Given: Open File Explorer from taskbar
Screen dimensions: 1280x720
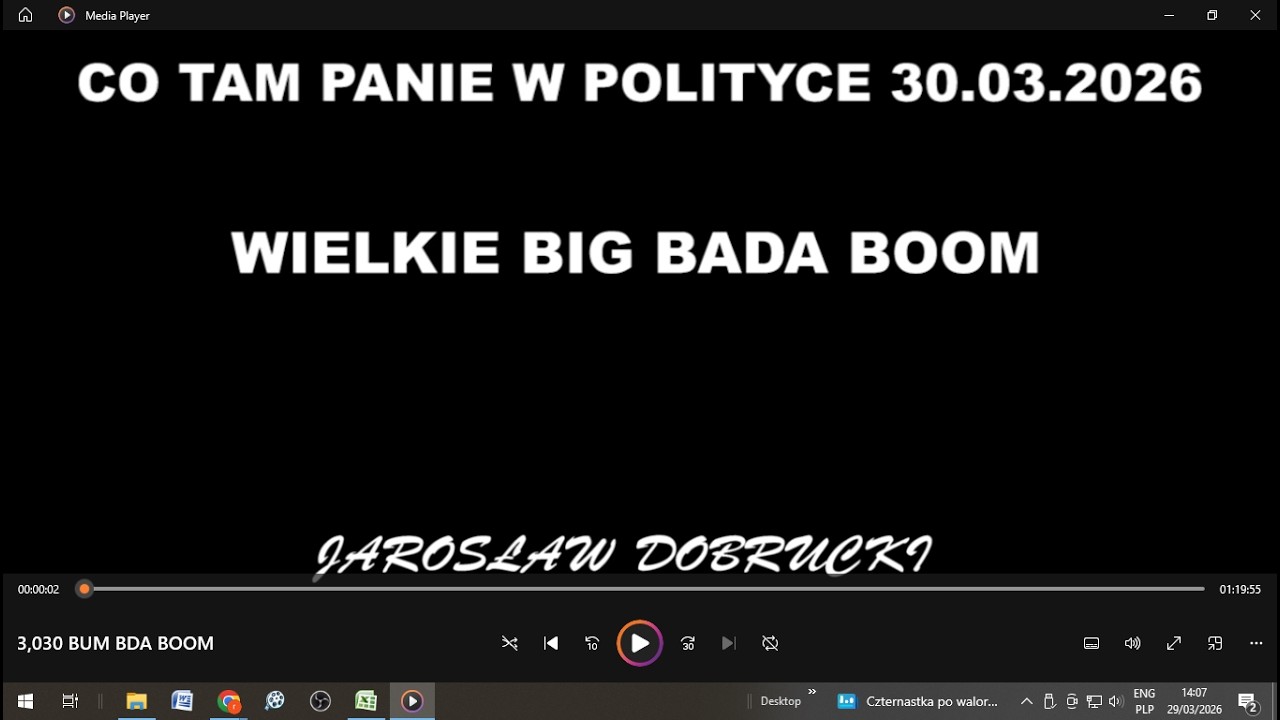Looking at the screenshot, I should pyautogui.click(x=136, y=701).
